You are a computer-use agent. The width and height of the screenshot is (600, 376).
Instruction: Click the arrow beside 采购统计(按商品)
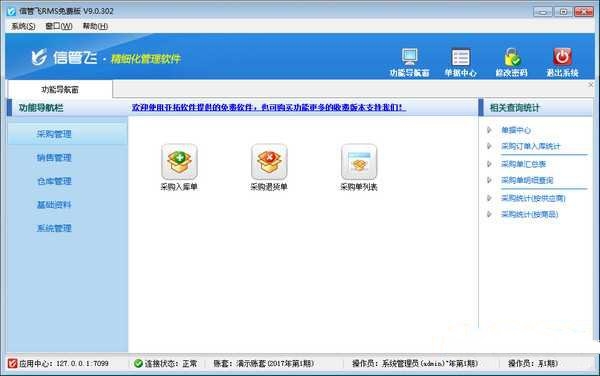[x=489, y=214]
